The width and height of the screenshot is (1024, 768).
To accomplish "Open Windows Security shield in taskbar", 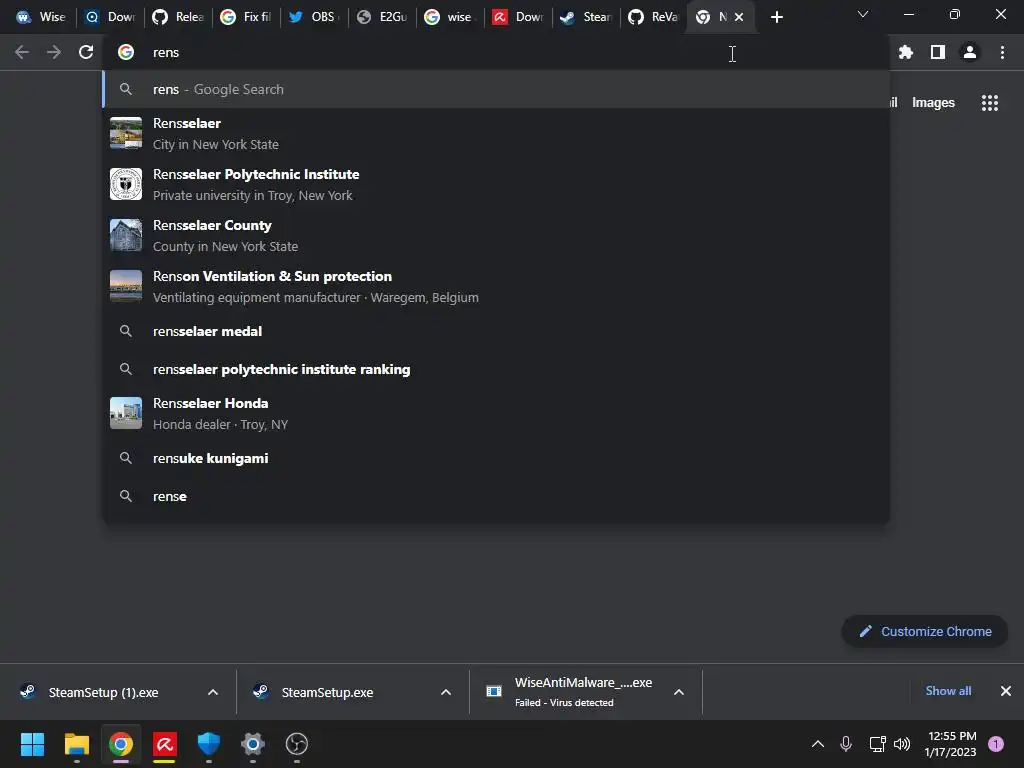I will [x=208, y=744].
